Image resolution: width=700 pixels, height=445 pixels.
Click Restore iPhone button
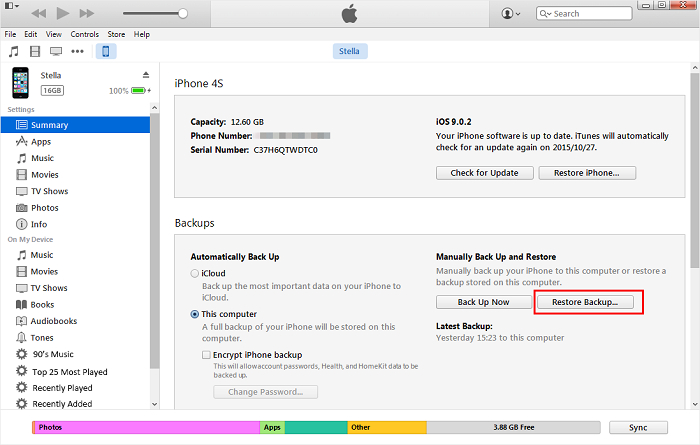click(x=587, y=173)
